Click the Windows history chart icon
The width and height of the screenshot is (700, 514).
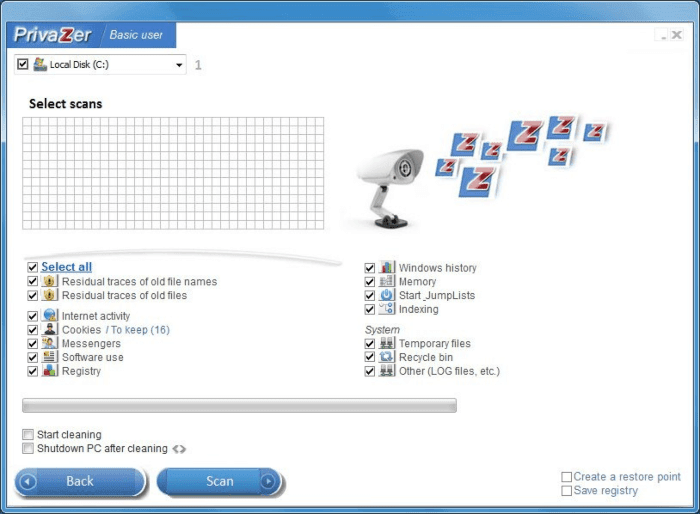[x=387, y=267]
